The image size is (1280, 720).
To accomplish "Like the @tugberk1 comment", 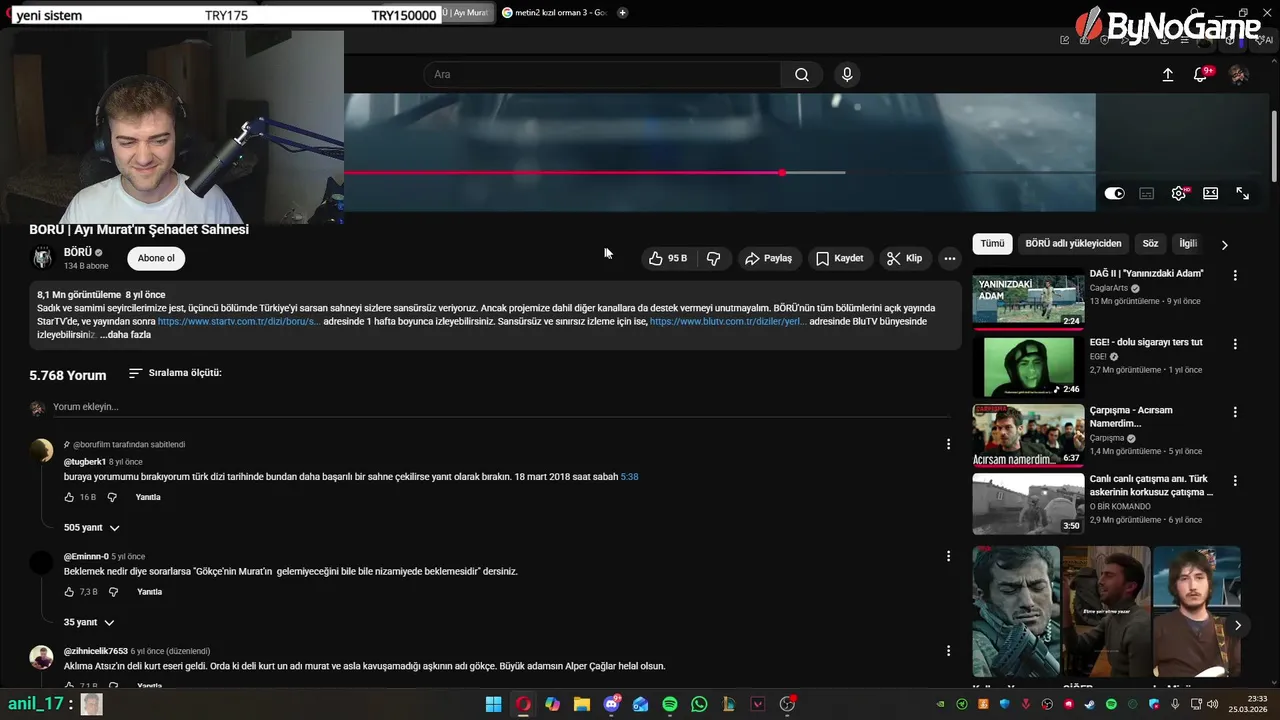I will pyautogui.click(x=69, y=497).
